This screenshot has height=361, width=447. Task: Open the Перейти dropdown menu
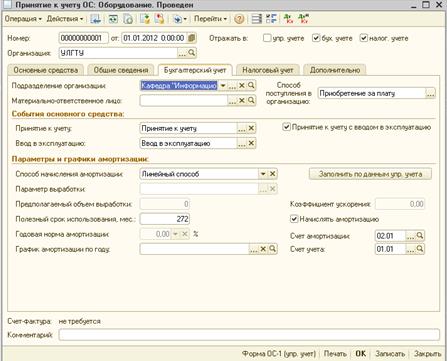[210, 19]
